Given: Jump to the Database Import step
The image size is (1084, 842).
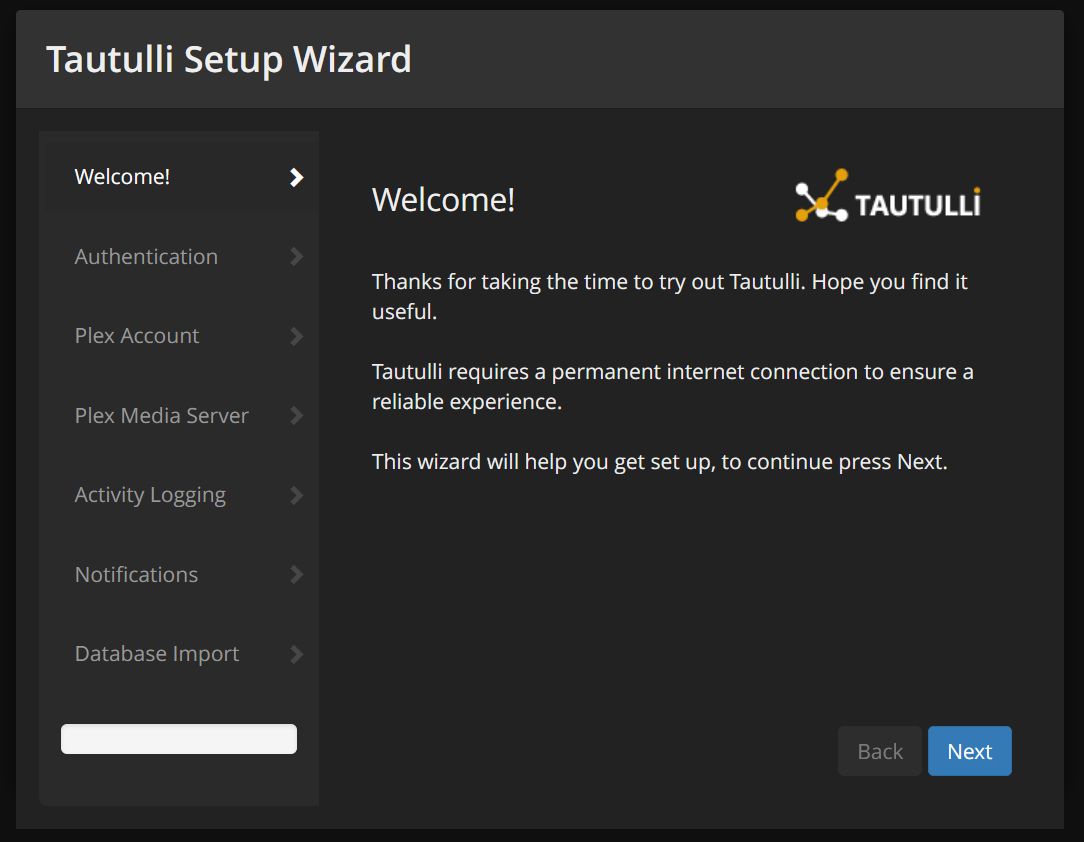Looking at the screenshot, I should coord(157,654).
